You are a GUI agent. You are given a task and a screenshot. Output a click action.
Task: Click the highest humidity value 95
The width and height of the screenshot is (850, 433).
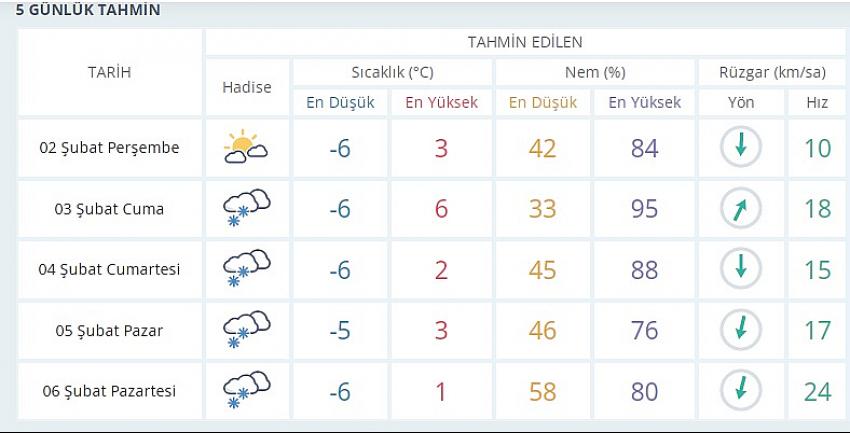pyautogui.click(x=644, y=209)
